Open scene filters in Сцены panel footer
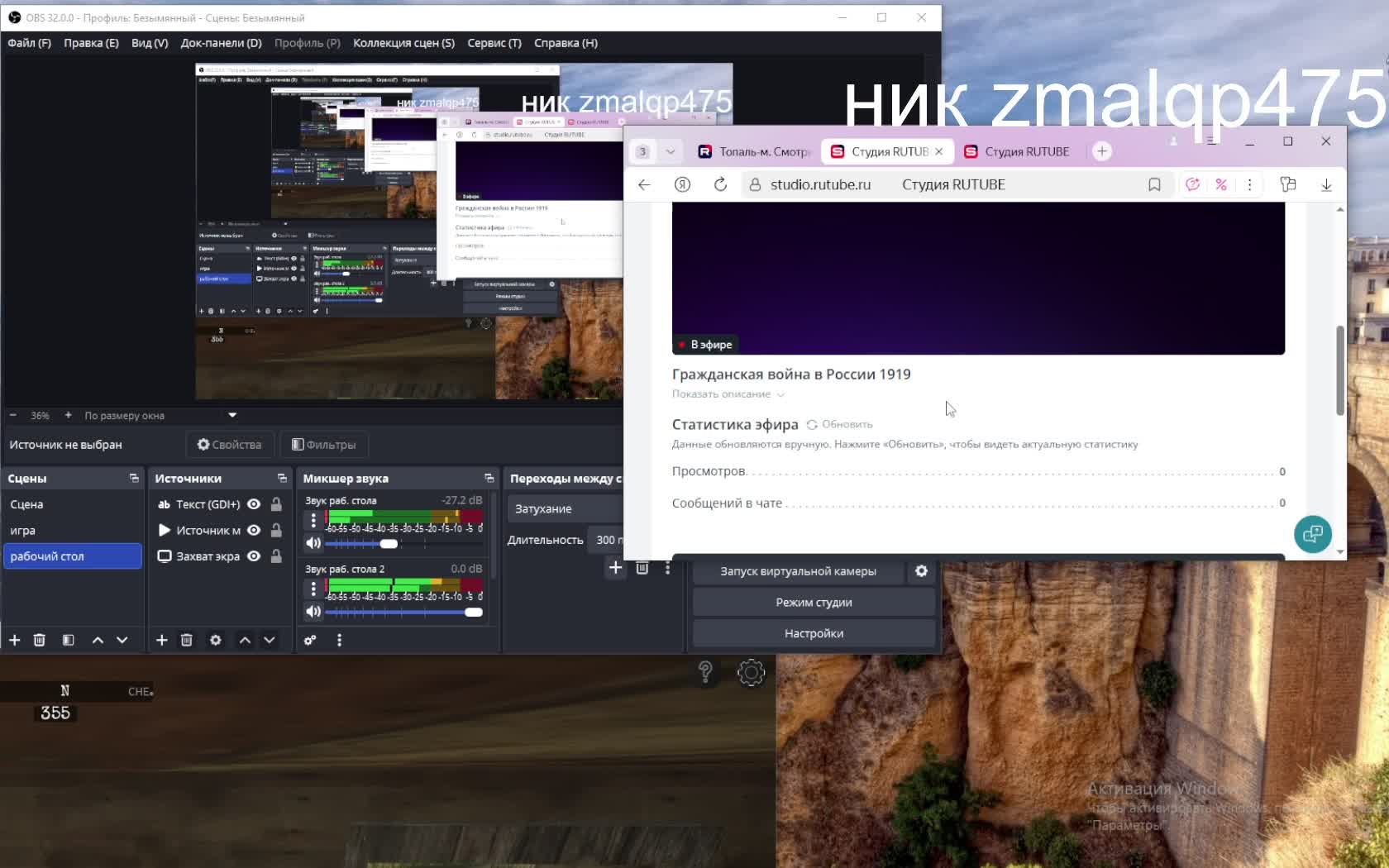The image size is (1389, 868). 68,640
